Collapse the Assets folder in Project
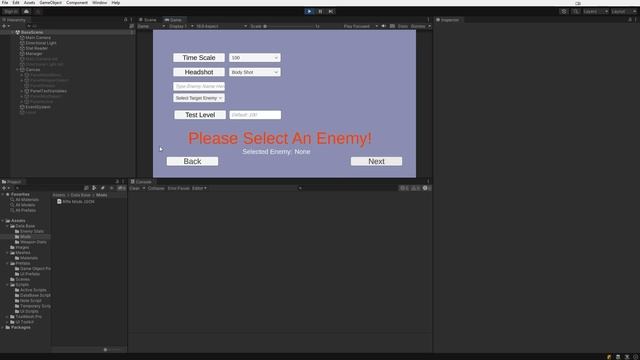 tap(3, 221)
